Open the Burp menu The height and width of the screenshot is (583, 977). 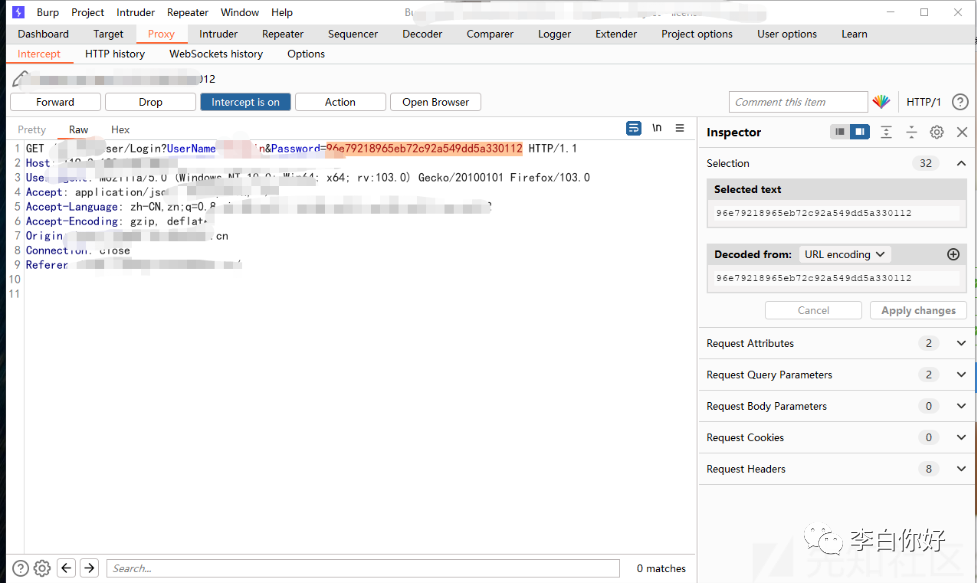[x=47, y=12]
